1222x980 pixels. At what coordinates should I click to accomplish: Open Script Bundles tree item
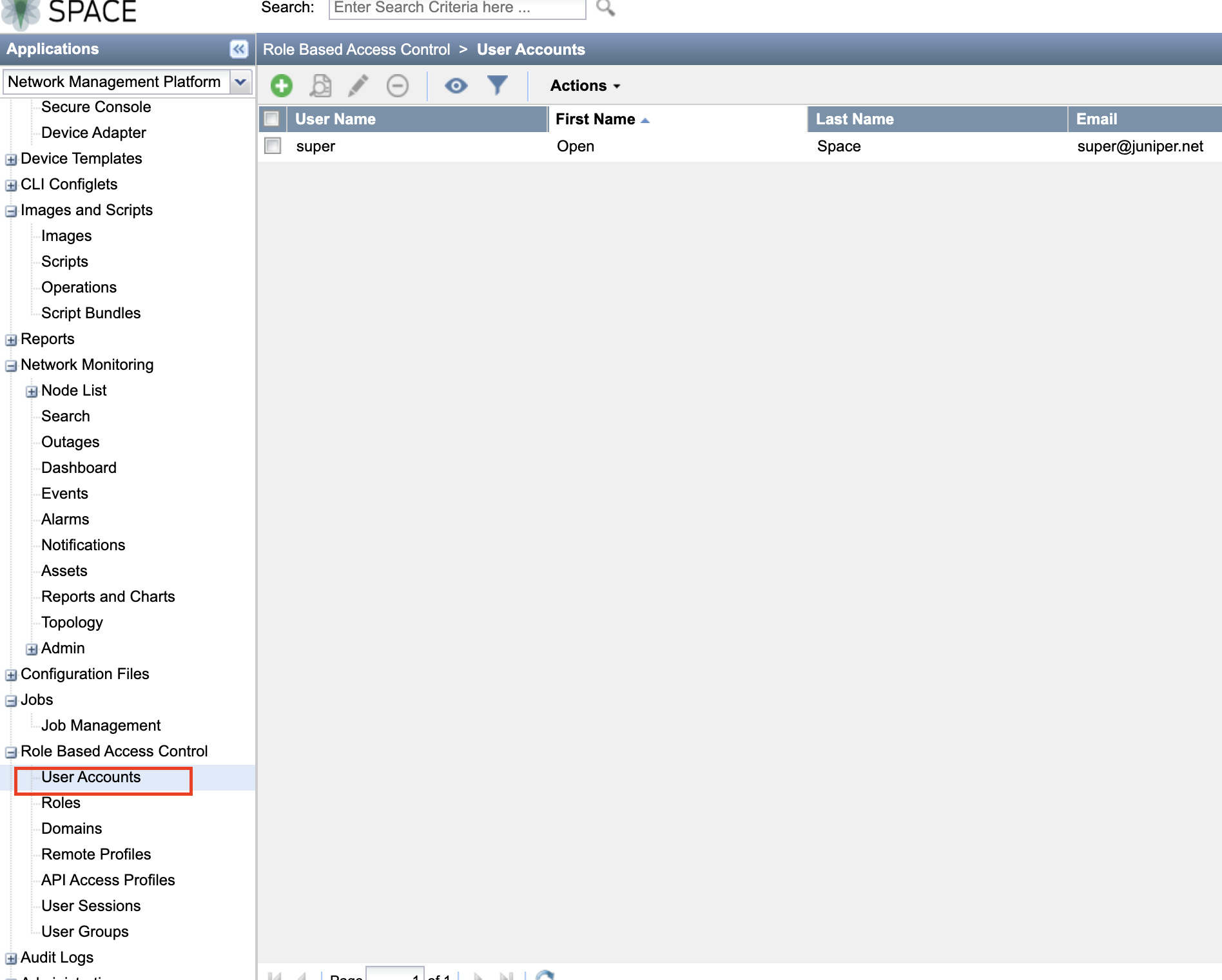tap(91, 313)
